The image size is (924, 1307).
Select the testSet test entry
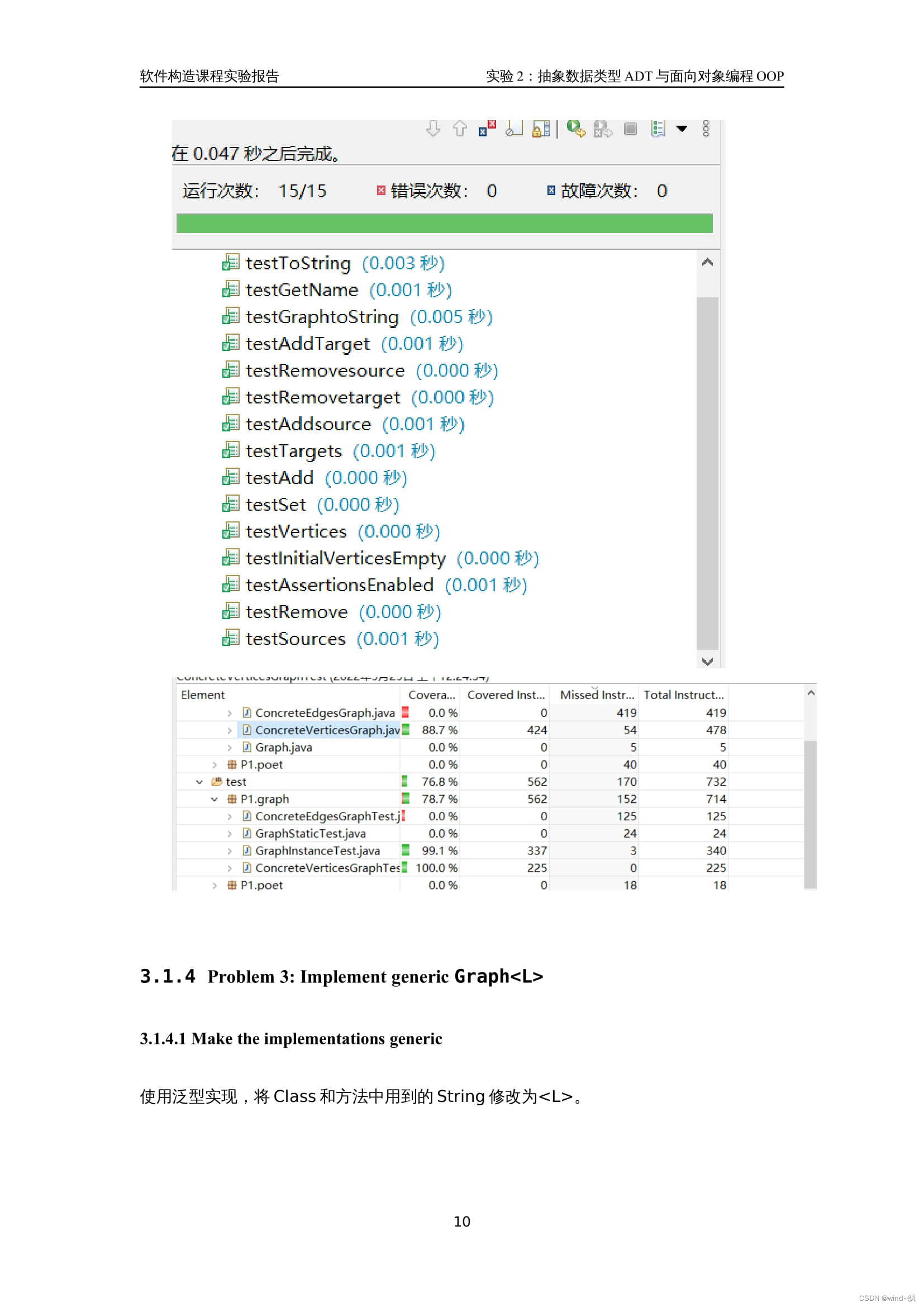[x=311, y=504]
